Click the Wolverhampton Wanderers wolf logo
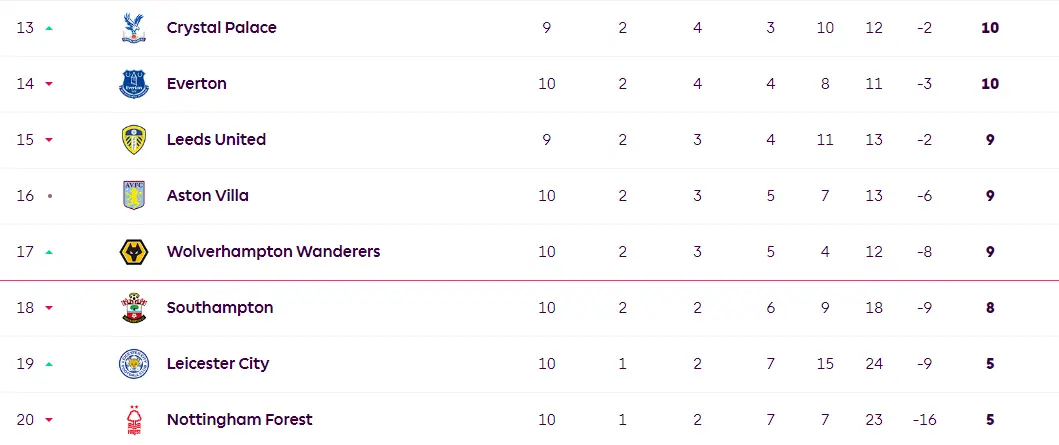1059x445 pixels. tap(133, 252)
